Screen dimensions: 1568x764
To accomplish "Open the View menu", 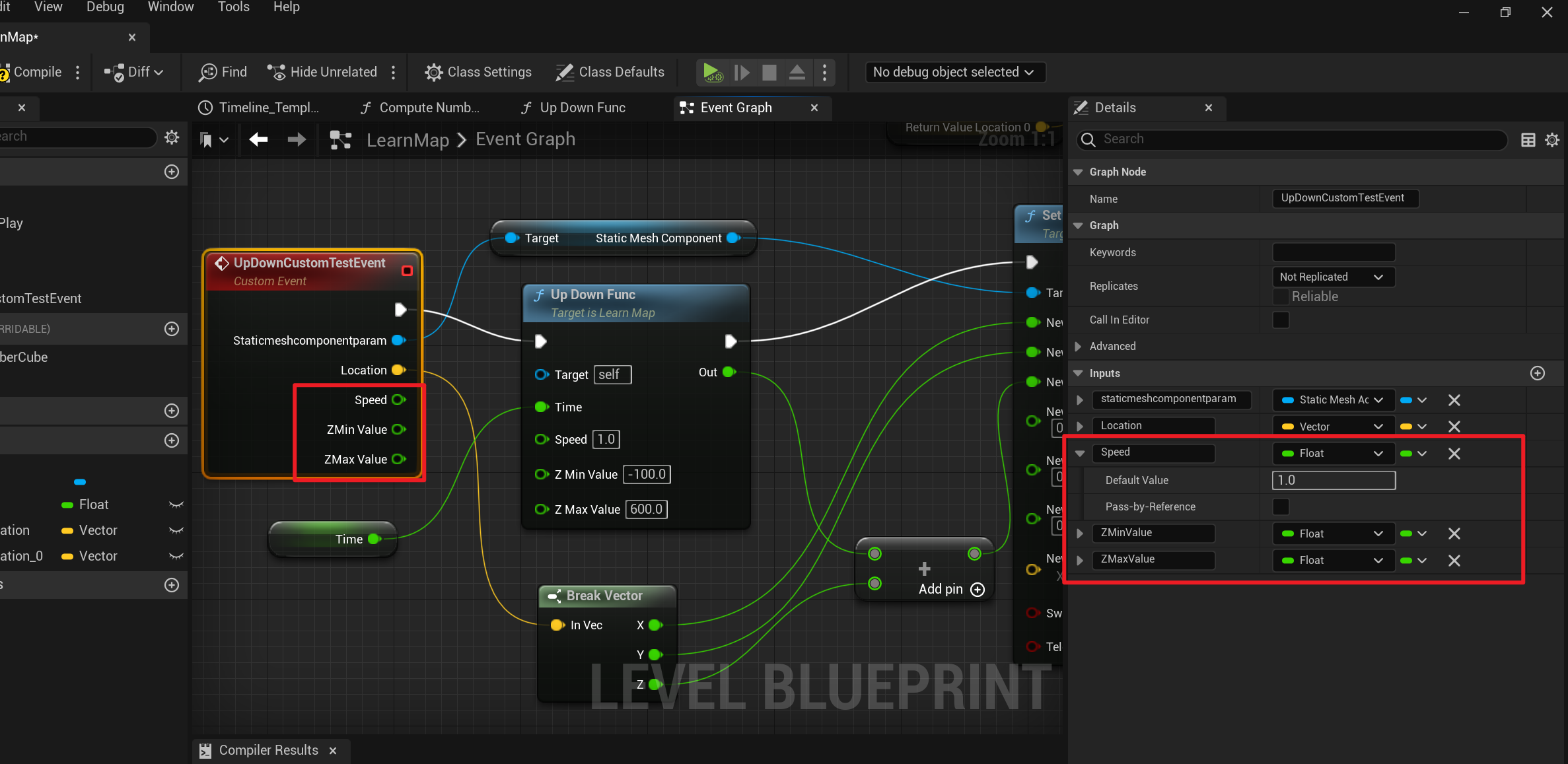I will click(48, 7).
